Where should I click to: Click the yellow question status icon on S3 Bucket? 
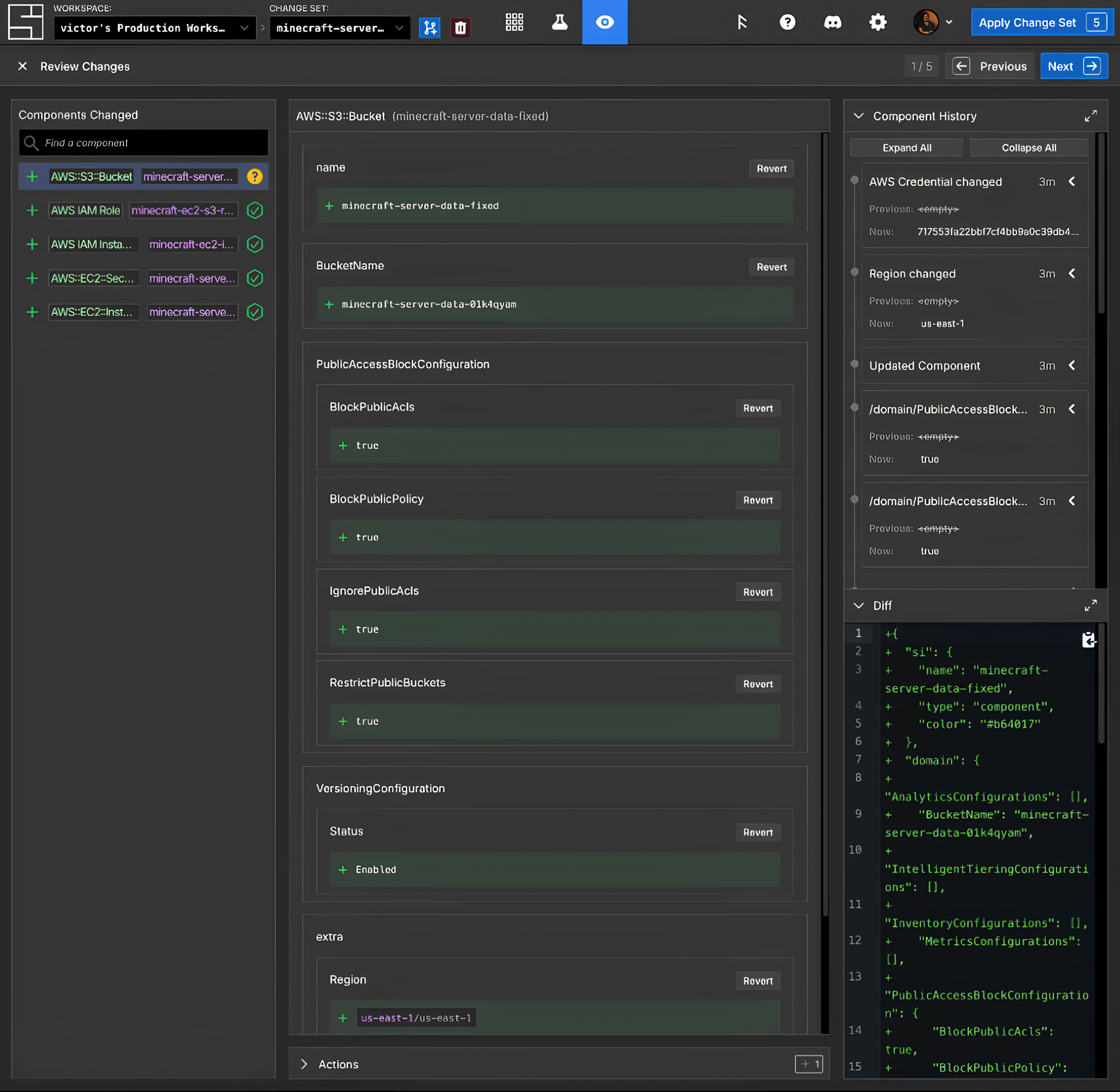[254, 176]
